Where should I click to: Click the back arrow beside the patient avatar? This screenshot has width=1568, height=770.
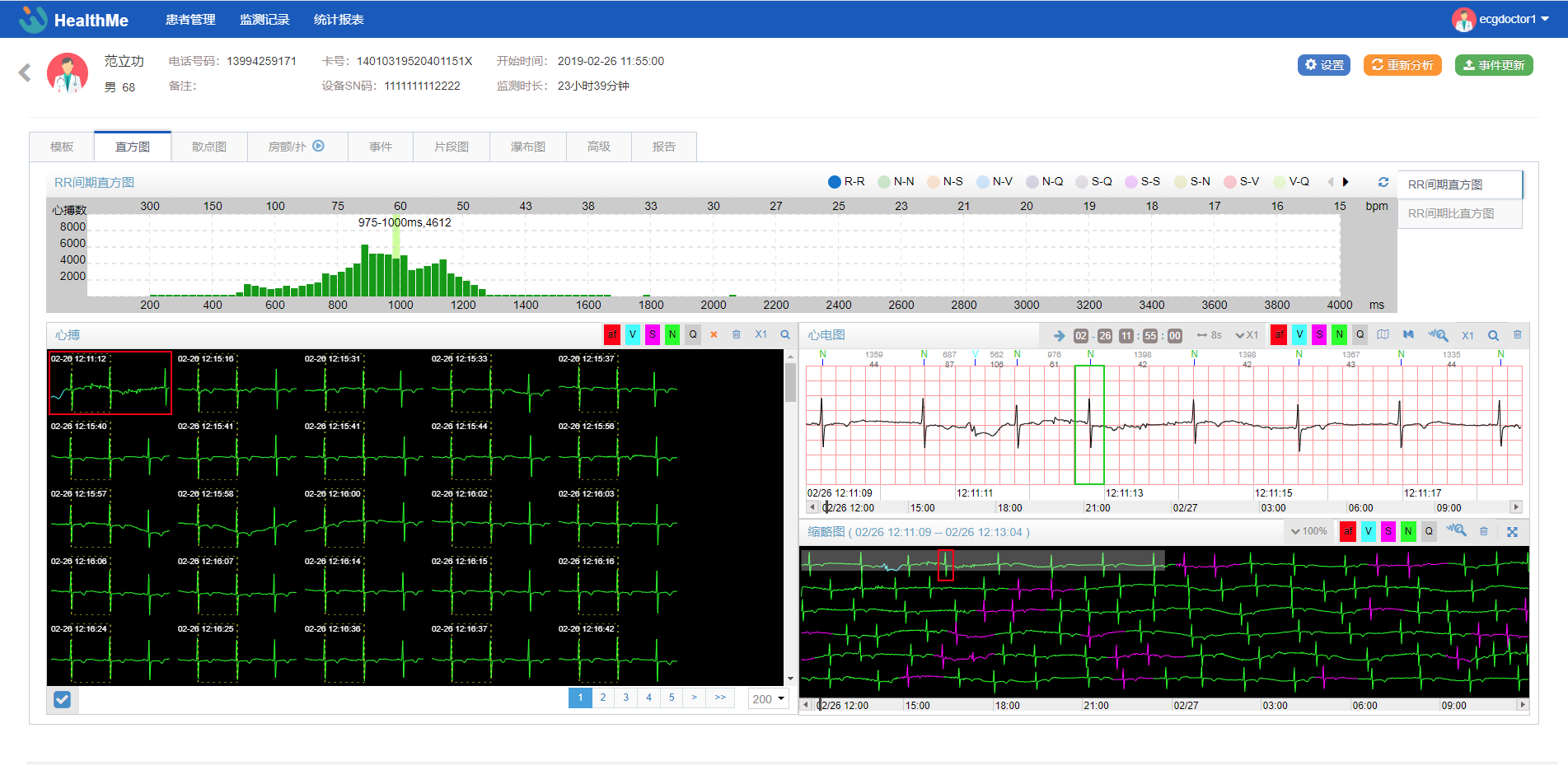click(x=25, y=73)
